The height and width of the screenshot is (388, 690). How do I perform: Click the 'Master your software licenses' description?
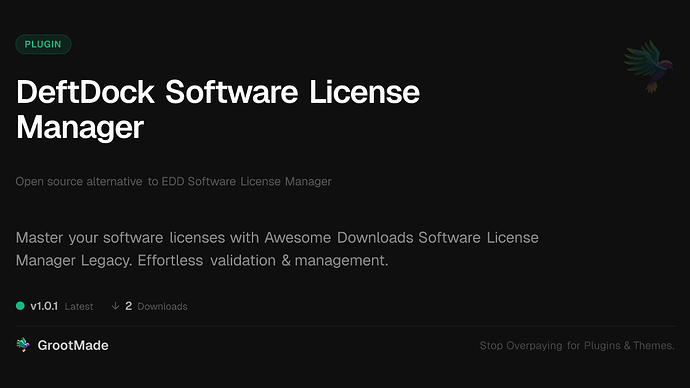pyautogui.click(x=277, y=249)
